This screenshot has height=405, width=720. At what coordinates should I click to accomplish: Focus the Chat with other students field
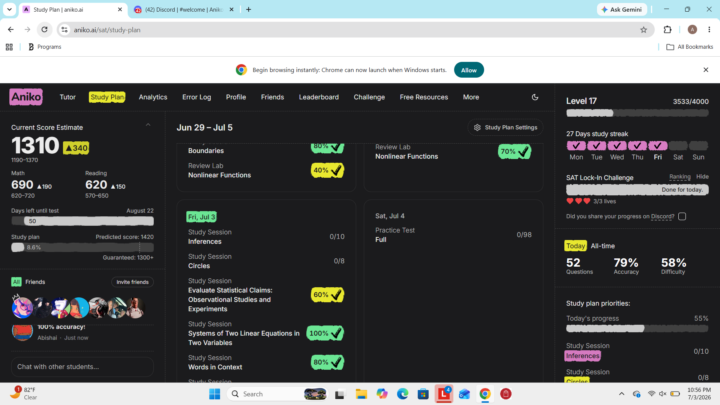82,366
